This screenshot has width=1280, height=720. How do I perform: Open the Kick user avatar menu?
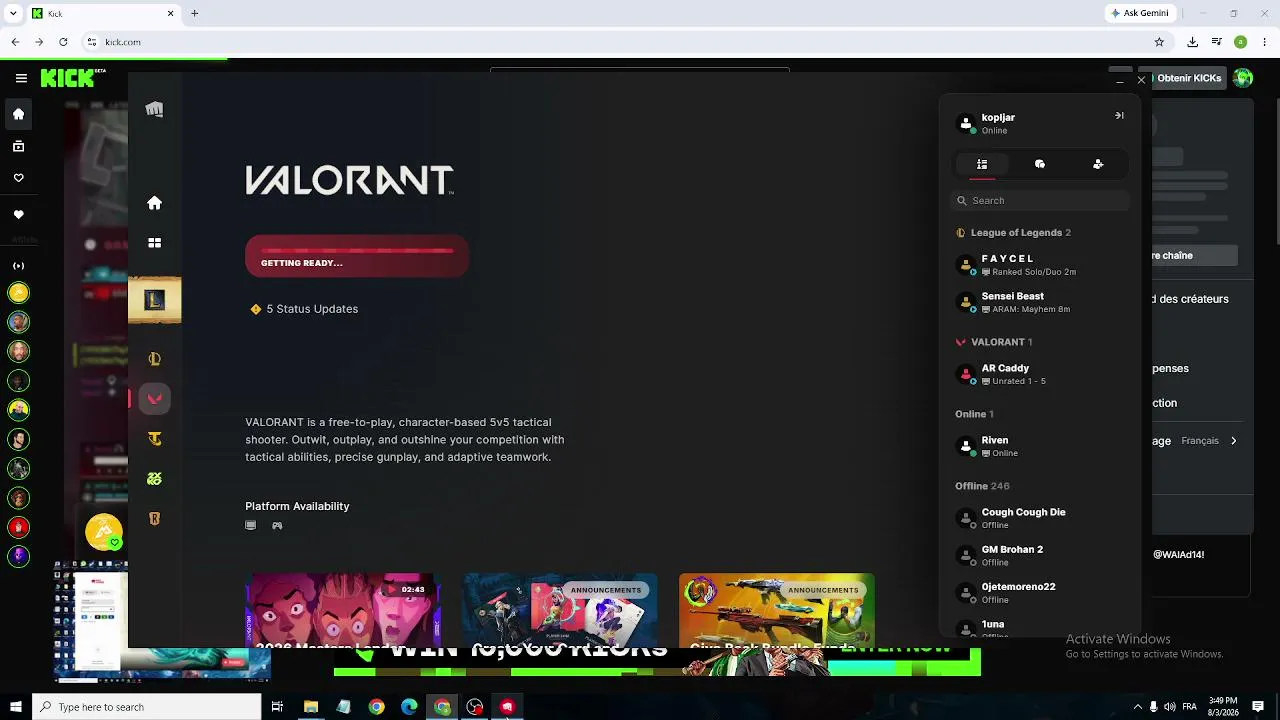click(1243, 78)
